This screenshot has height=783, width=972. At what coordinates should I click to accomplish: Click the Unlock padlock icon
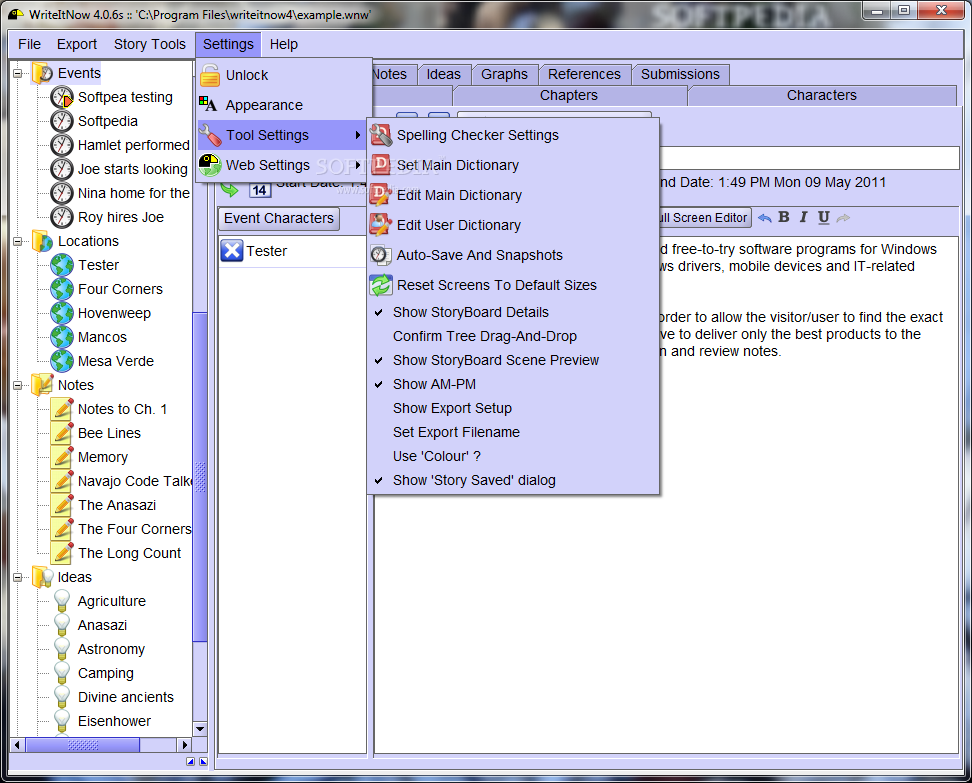(x=210, y=75)
